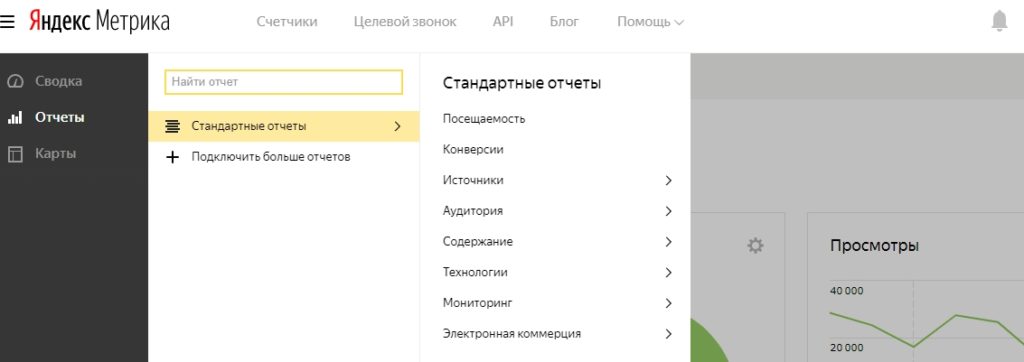Open the Источники report group

(473, 180)
